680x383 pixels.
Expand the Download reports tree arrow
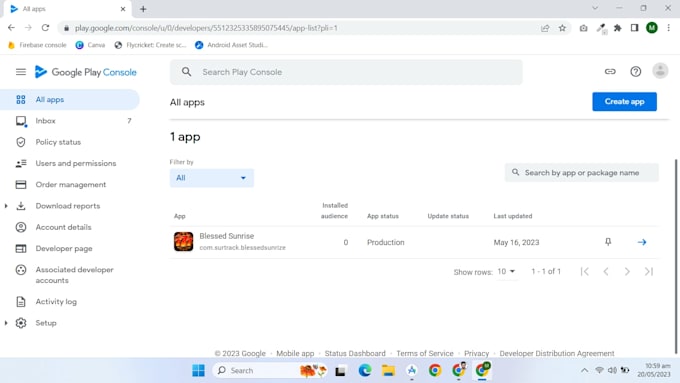click(x=6, y=206)
